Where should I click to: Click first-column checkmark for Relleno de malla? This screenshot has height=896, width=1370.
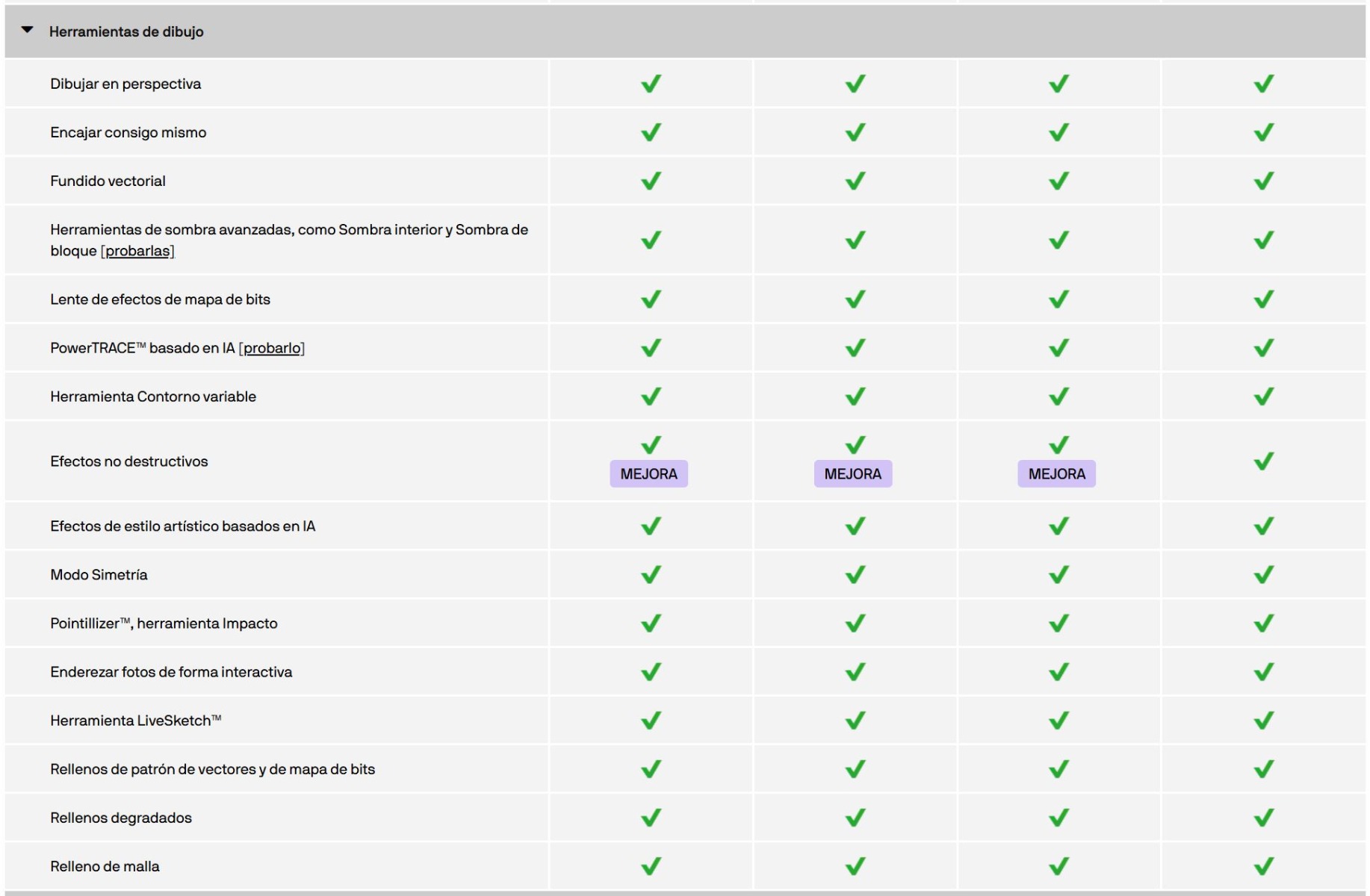tap(651, 866)
